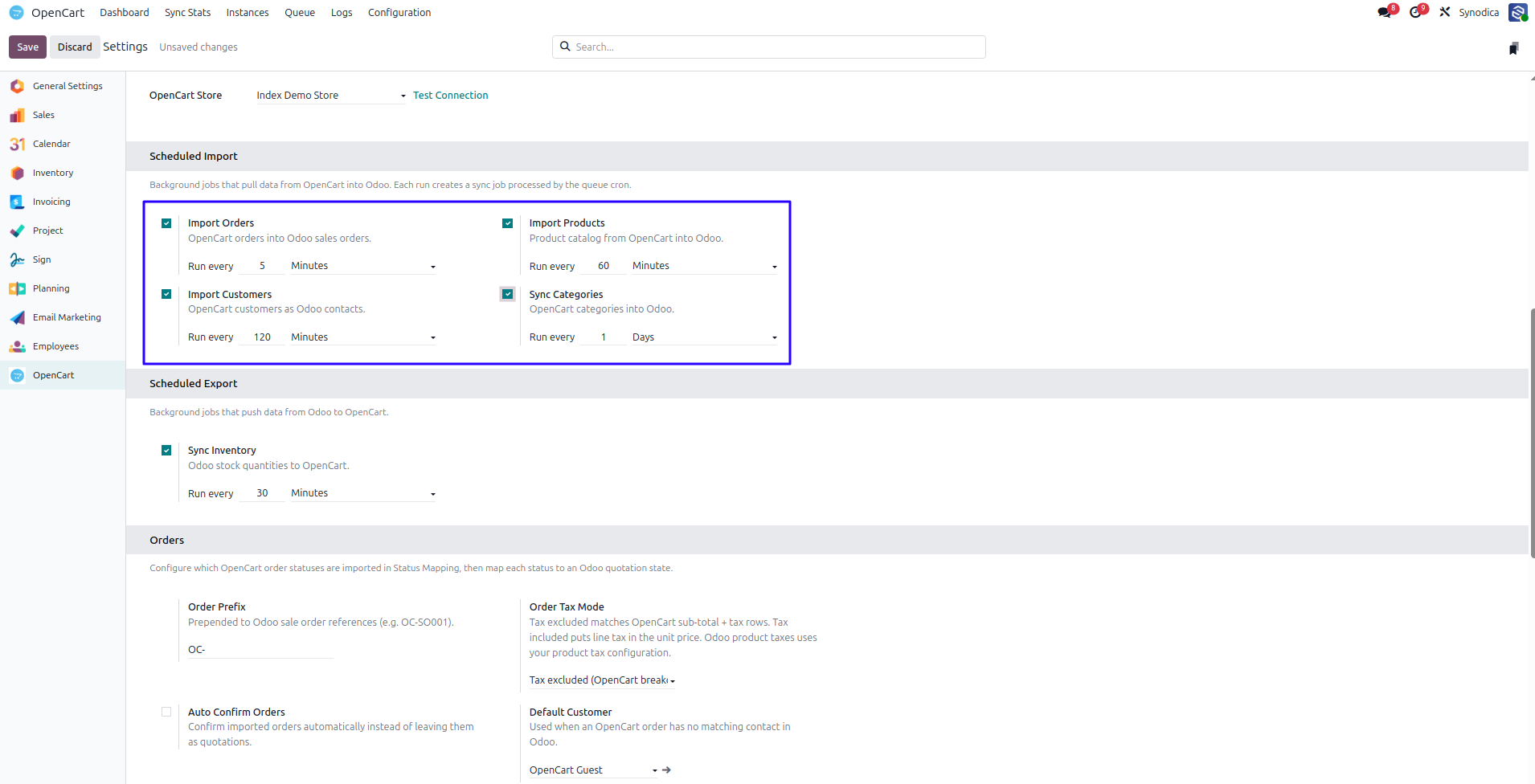This screenshot has width=1535, height=784.
Task: Select the Employees sidebar icon
Action: pyautogui.click(x=17, y=346)
